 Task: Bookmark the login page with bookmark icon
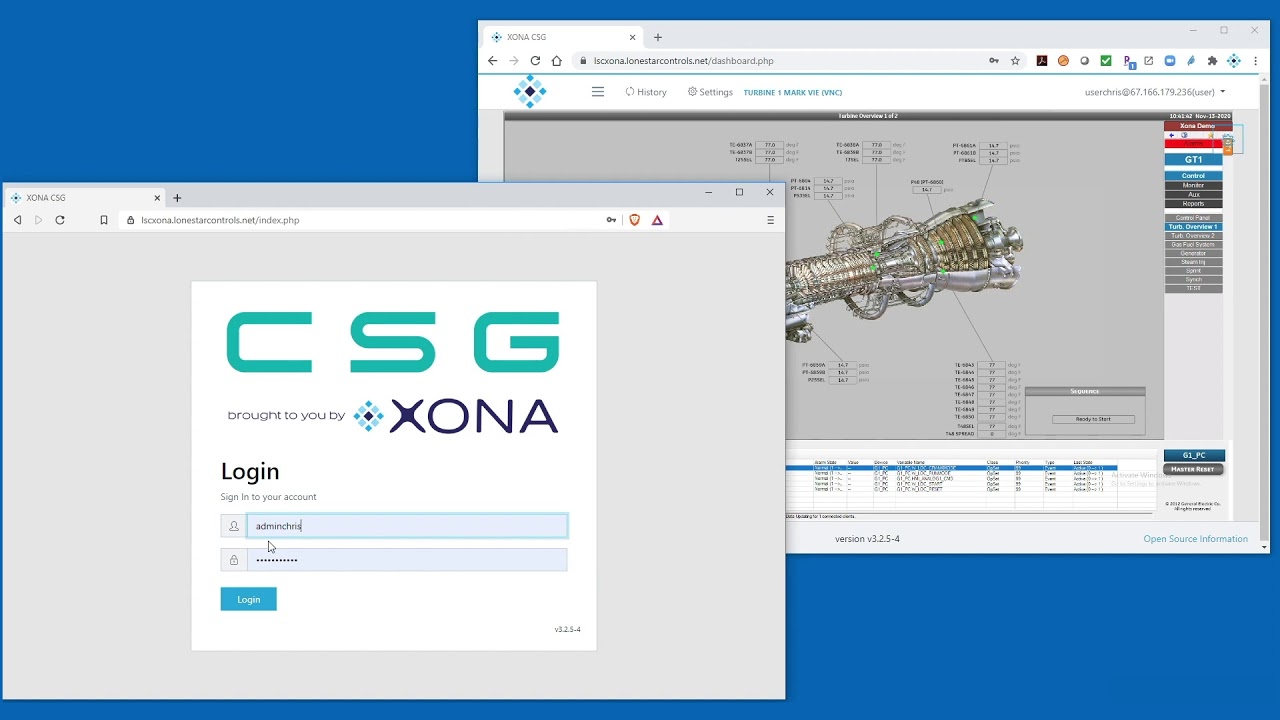point(103,220)
